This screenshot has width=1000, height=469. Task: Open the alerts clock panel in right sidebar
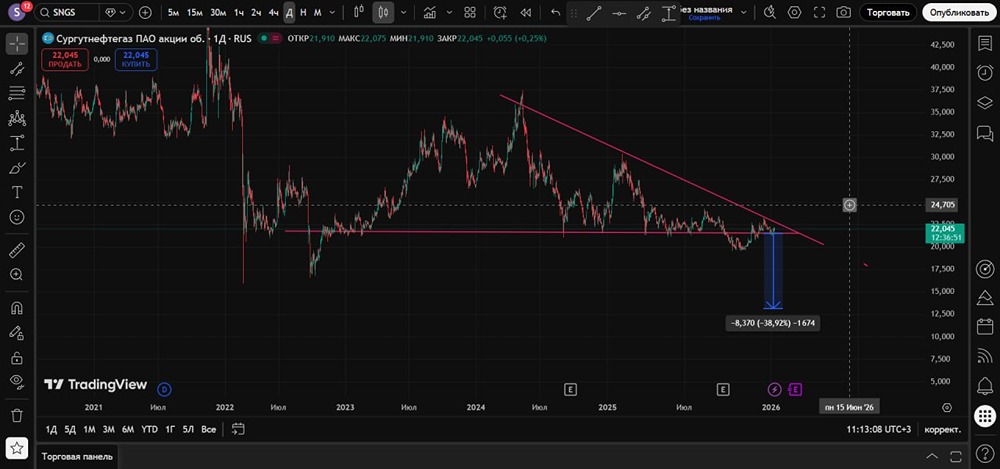pos(985,73)
